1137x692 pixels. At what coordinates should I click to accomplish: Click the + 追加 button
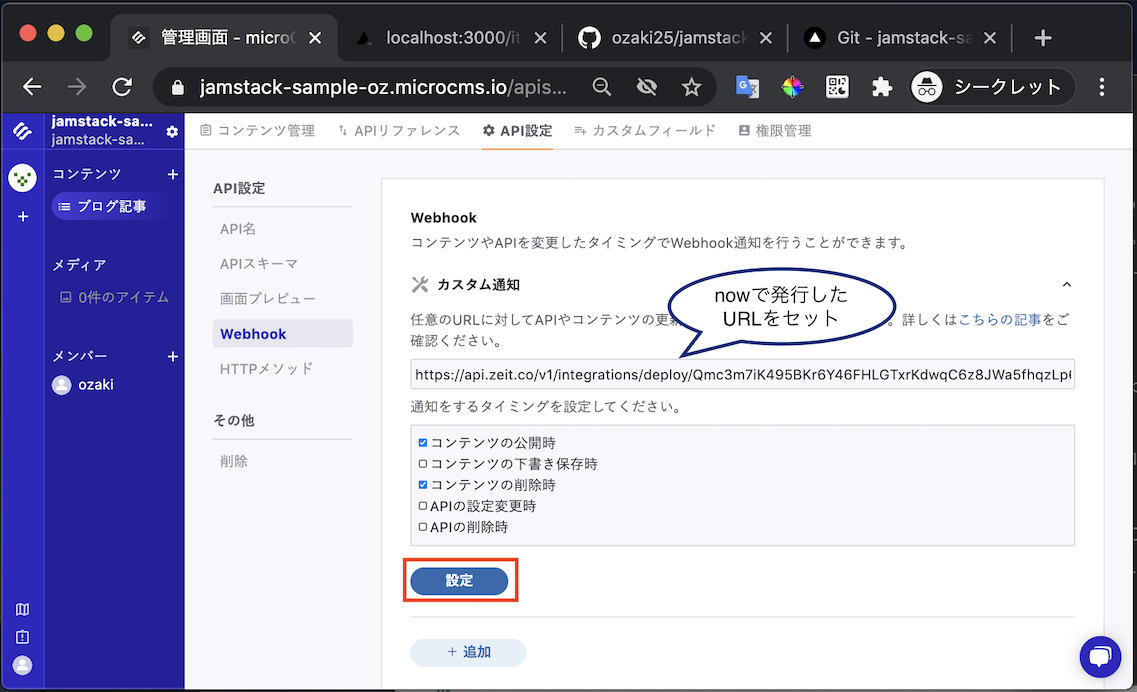pyautogui.click(x=468, y=652)
